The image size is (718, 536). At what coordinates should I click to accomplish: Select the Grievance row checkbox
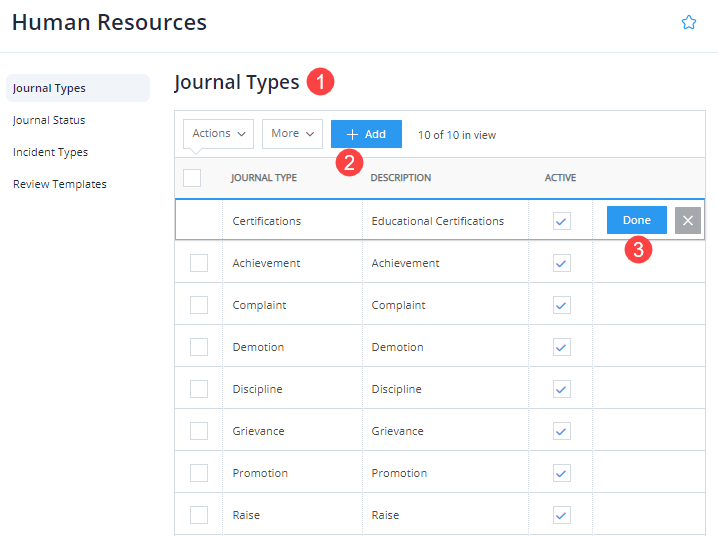199,431
